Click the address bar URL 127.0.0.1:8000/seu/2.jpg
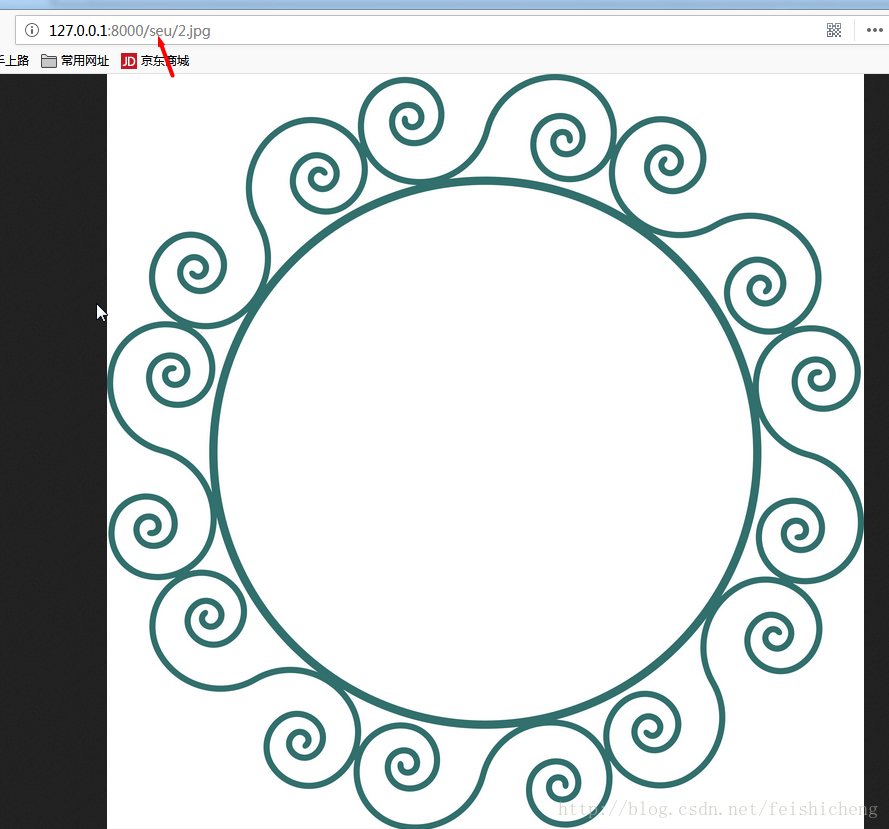Image resolution: width=889 pixels, height=829 pixels. (x=129, y=31)
